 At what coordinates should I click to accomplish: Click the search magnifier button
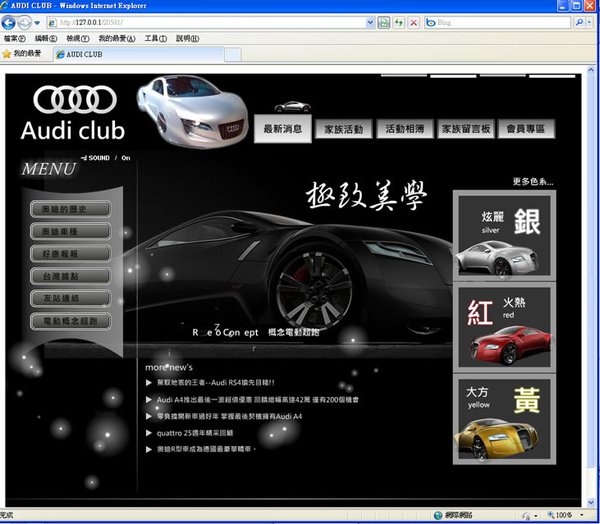pyautogui.click(x=579, y=23)
